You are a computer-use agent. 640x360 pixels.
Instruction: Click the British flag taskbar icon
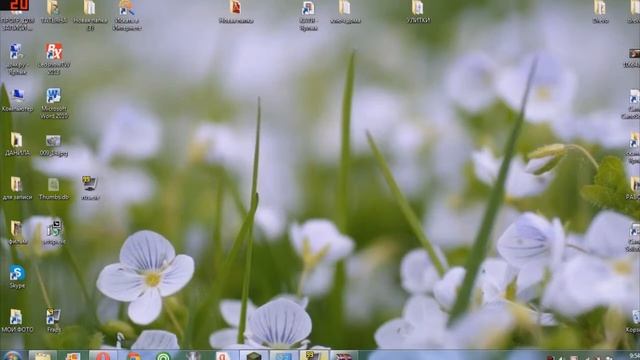[x=344, y=356]
